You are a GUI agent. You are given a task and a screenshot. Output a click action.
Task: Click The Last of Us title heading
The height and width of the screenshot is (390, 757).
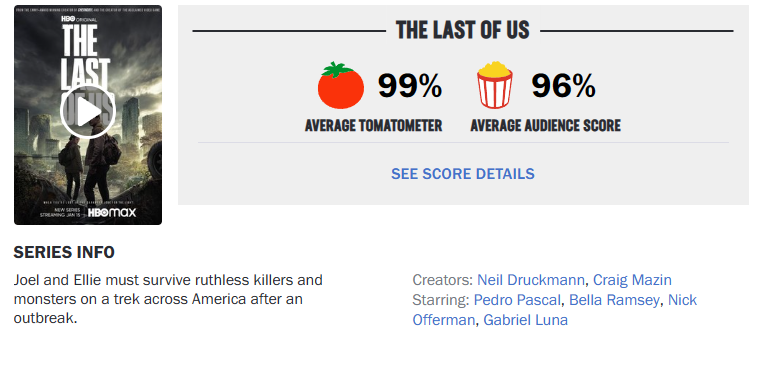(463, 30)
